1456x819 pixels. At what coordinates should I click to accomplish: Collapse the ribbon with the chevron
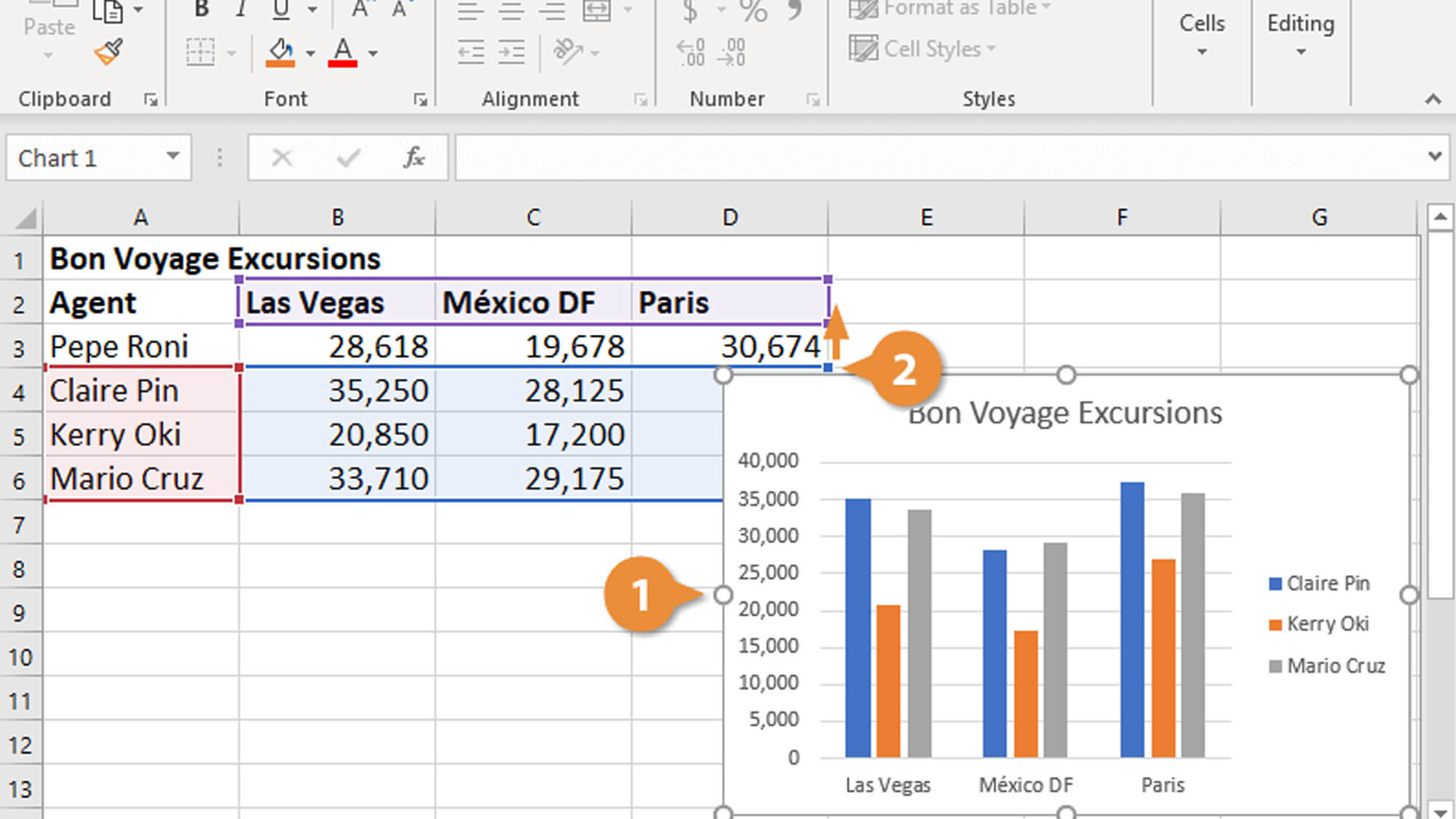[x=1433, y=100]
